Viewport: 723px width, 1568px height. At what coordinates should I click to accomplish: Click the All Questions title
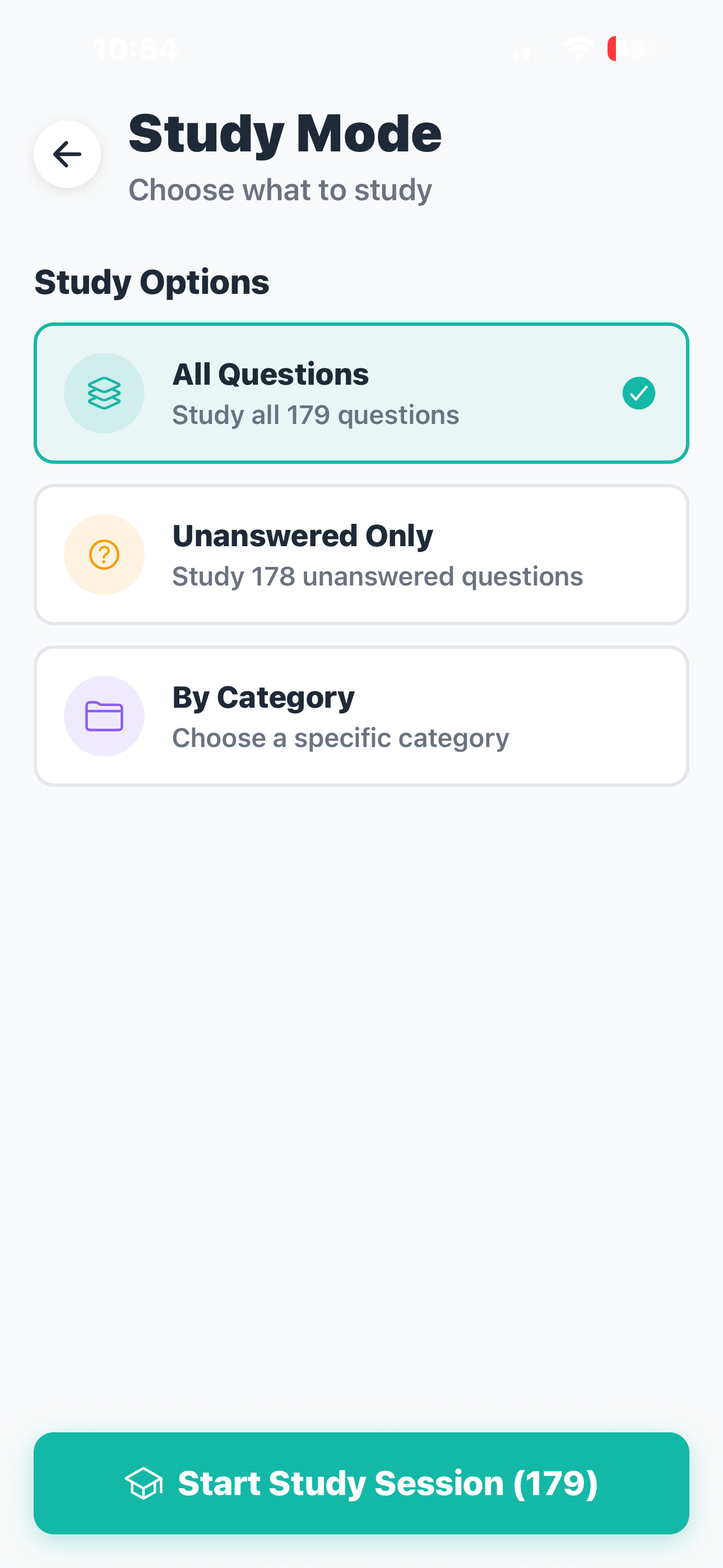(x=270, y=375)
